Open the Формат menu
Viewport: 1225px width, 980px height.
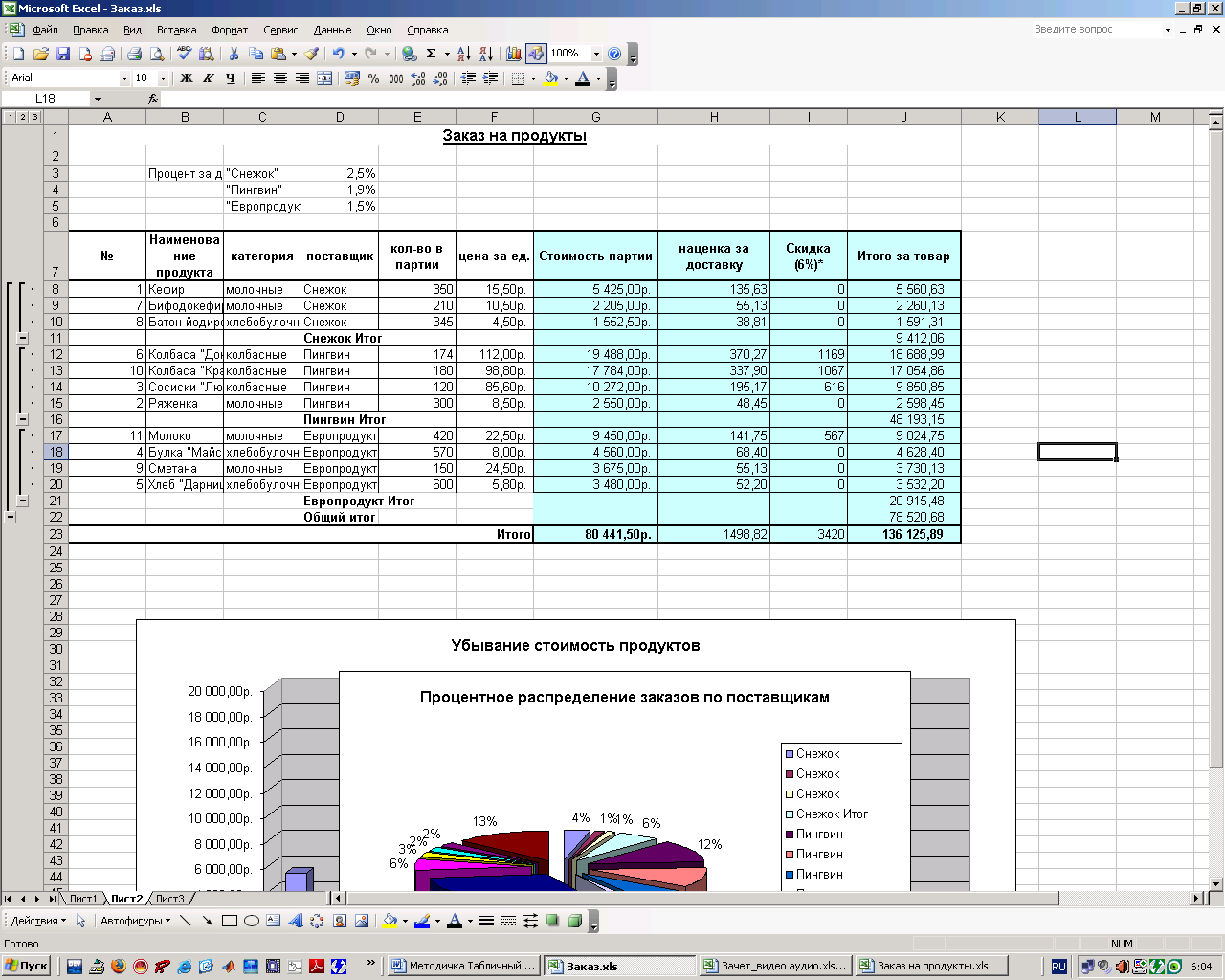(x=230, y=30)
